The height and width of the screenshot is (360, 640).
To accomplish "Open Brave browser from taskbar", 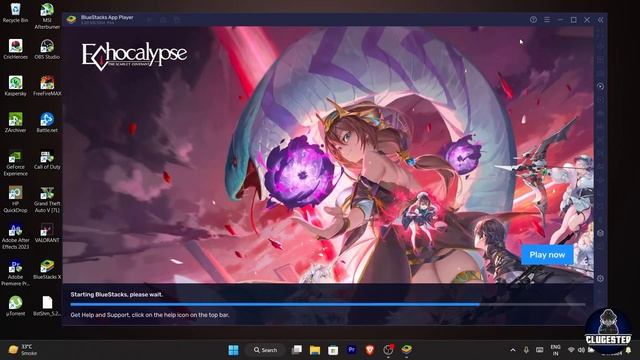I will point(370,350).
